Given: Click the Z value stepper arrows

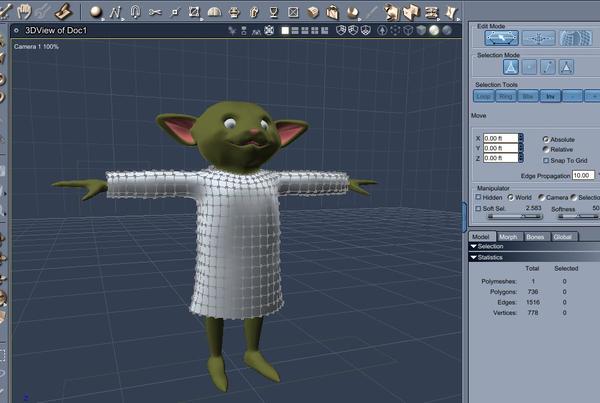Looking at the screenshot, I should tap(521, 158).
